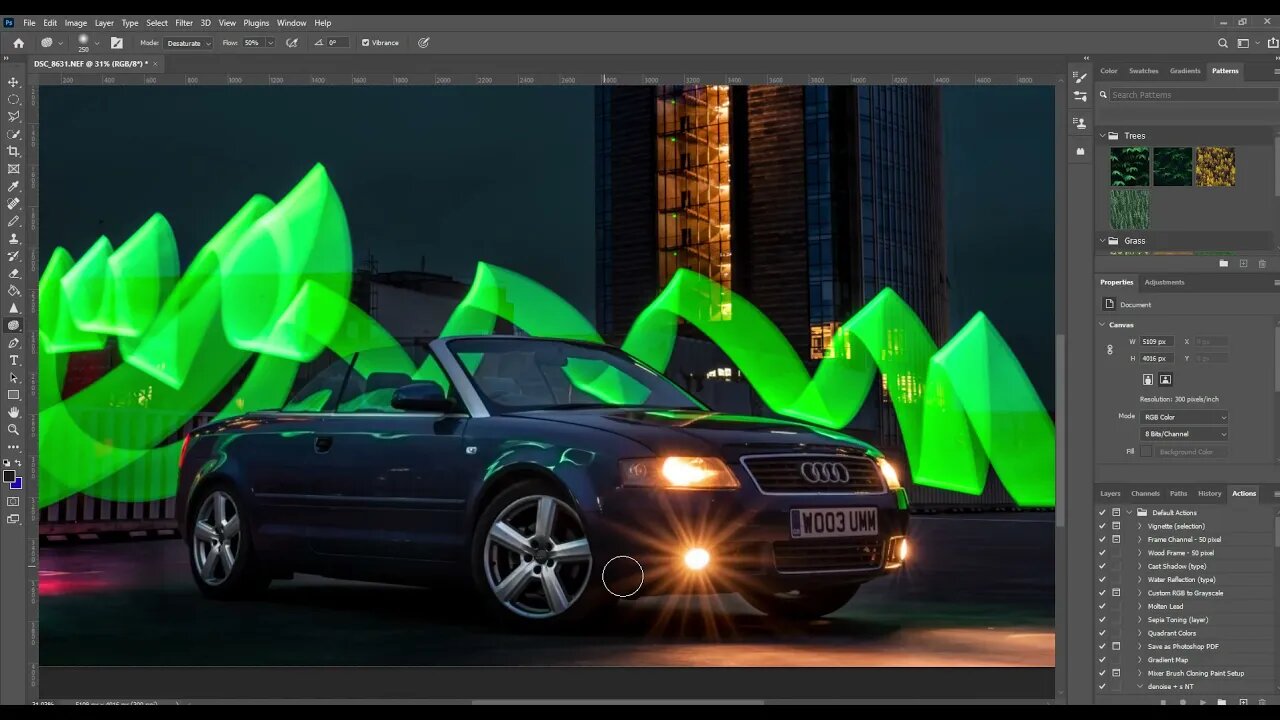Select the Spot Healing Brush tool
Viewport: 1280px width, 720px height.
(x=14, y=203)
